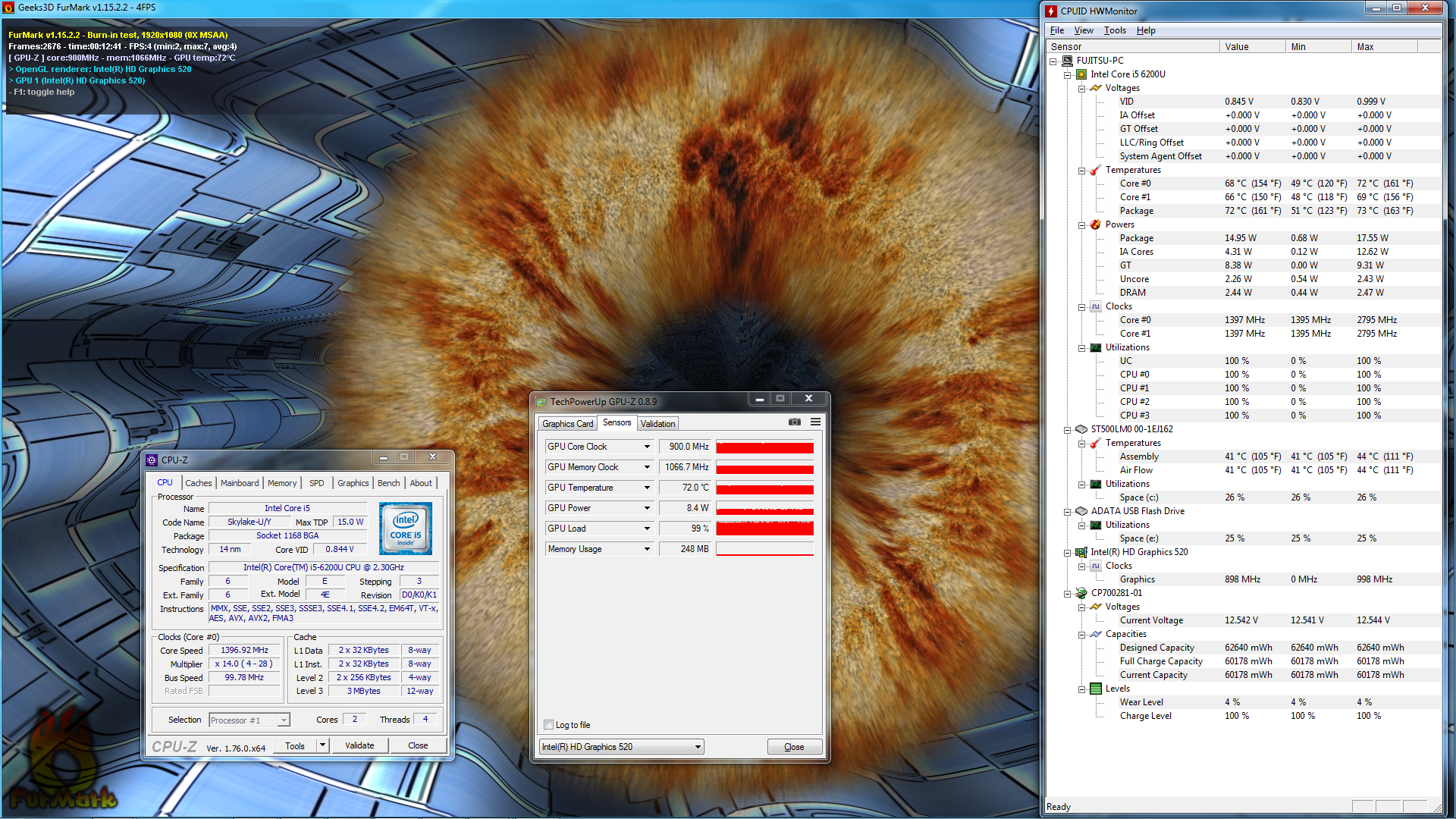Click the battery Levels green icon
The width and height of the screenshot is (1456, 819).
(x=1096, y=689)
